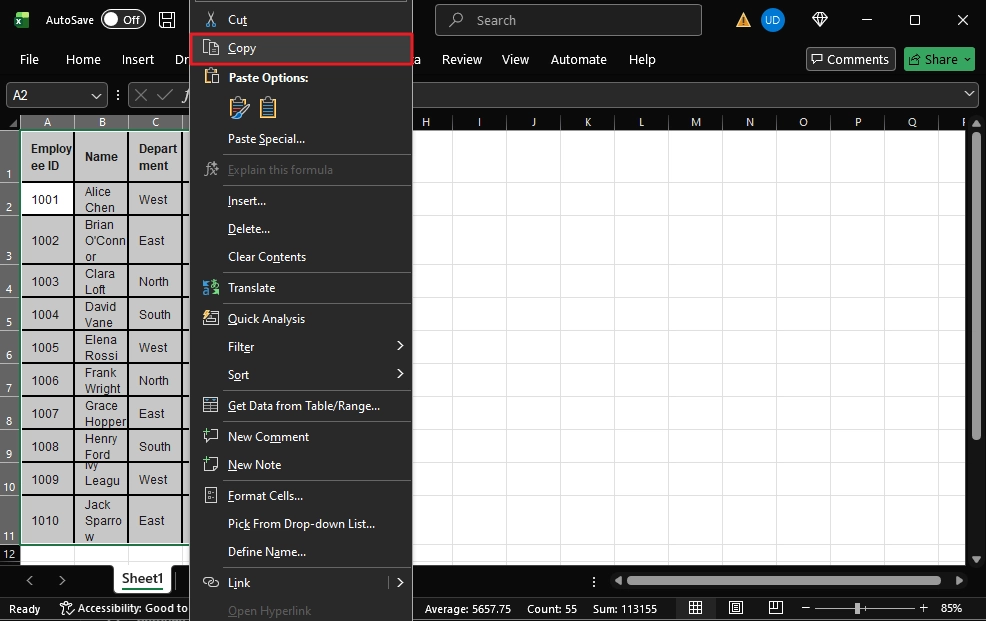
Task: Choose the second Paste Options clipboard icon
Action: pos(268,108)
